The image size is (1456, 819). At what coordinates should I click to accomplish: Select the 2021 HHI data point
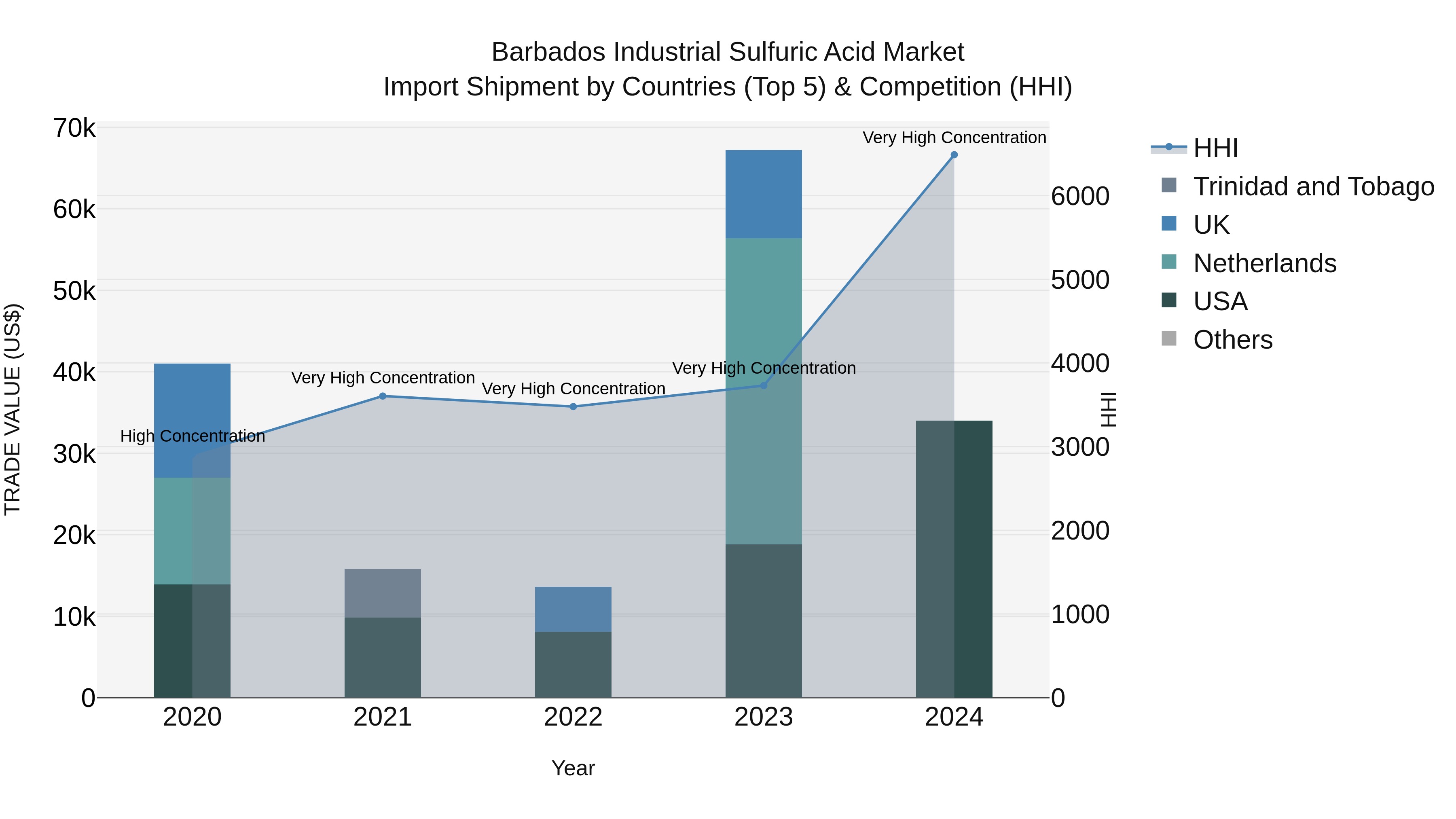coord(383,396)
